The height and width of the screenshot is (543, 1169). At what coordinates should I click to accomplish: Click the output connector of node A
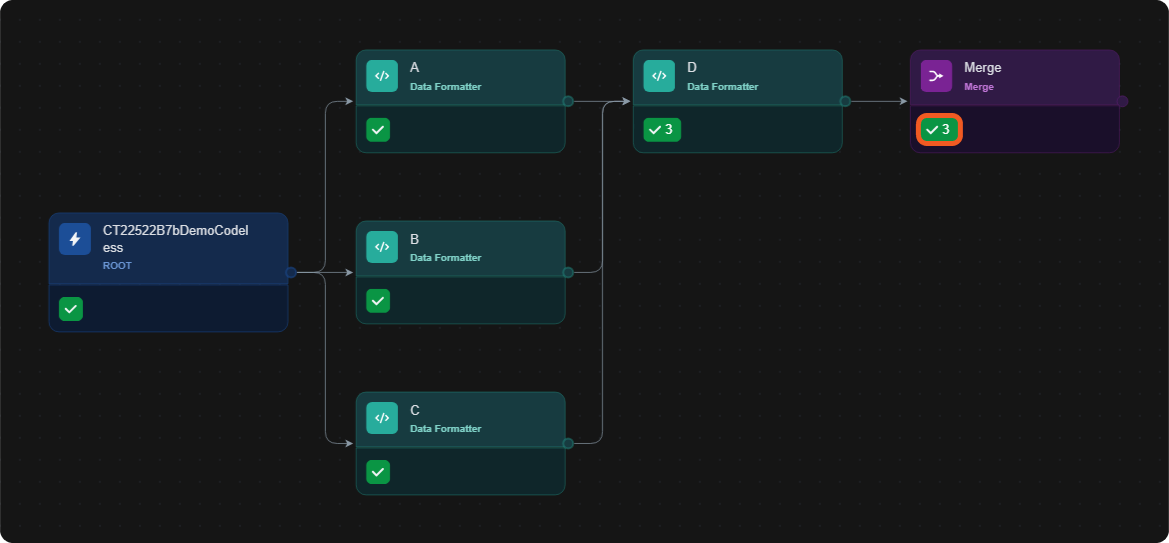[x=568, y=101]
